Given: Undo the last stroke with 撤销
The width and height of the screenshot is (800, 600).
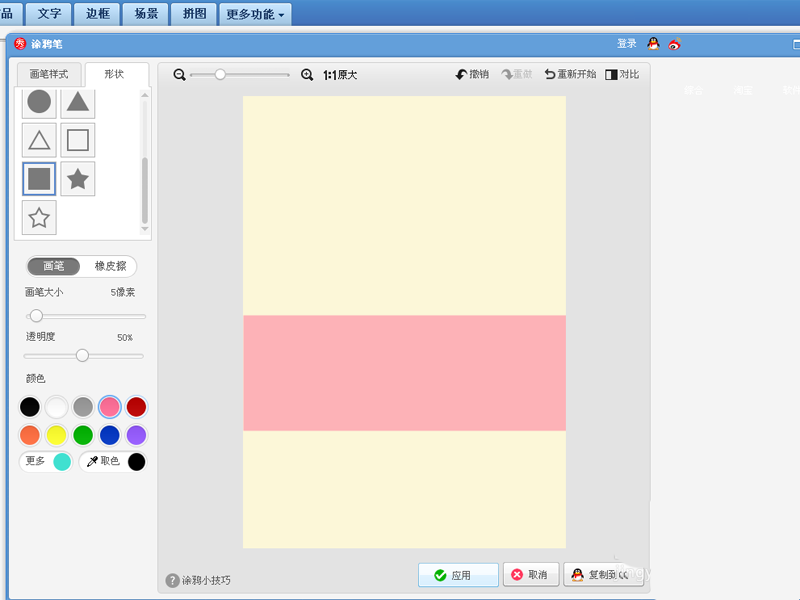Looking at the screenshot, I should click(472, 75).
